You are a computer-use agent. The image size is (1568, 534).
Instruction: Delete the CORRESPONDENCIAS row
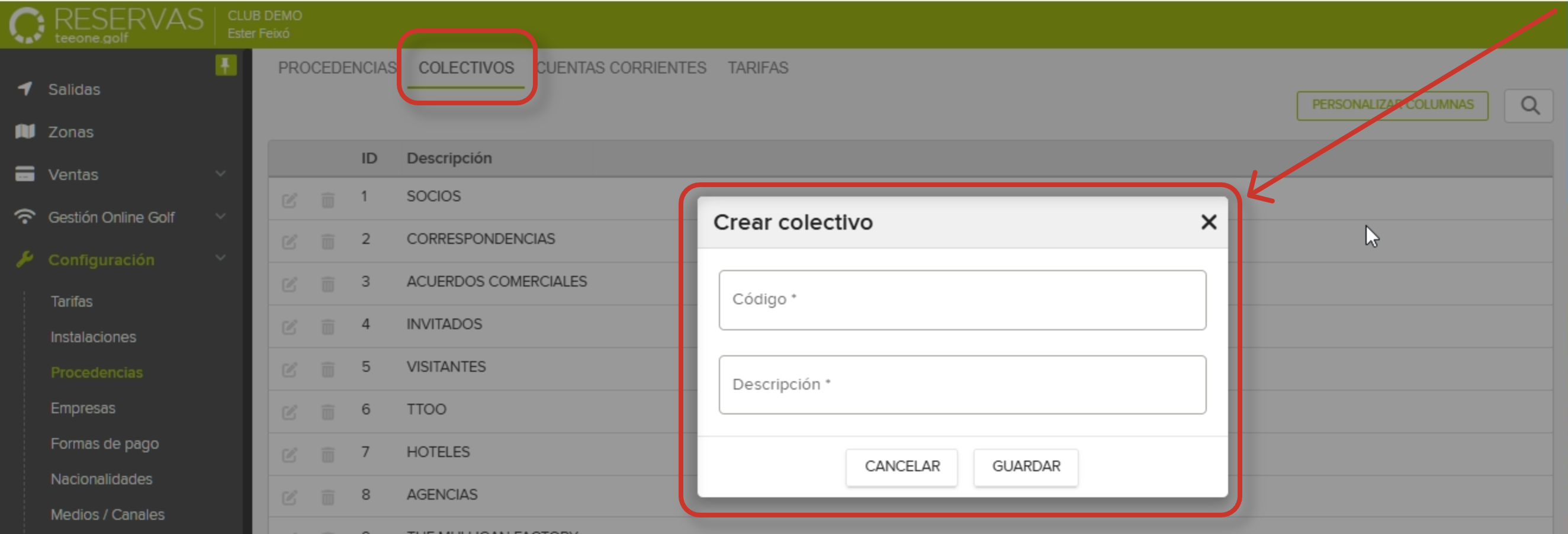click(327, 242)
